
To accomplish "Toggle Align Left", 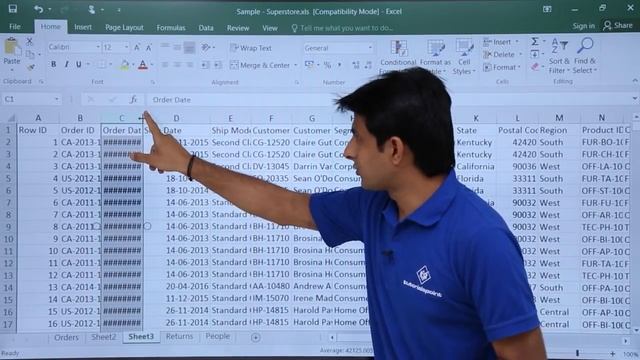I will (165, 65).
